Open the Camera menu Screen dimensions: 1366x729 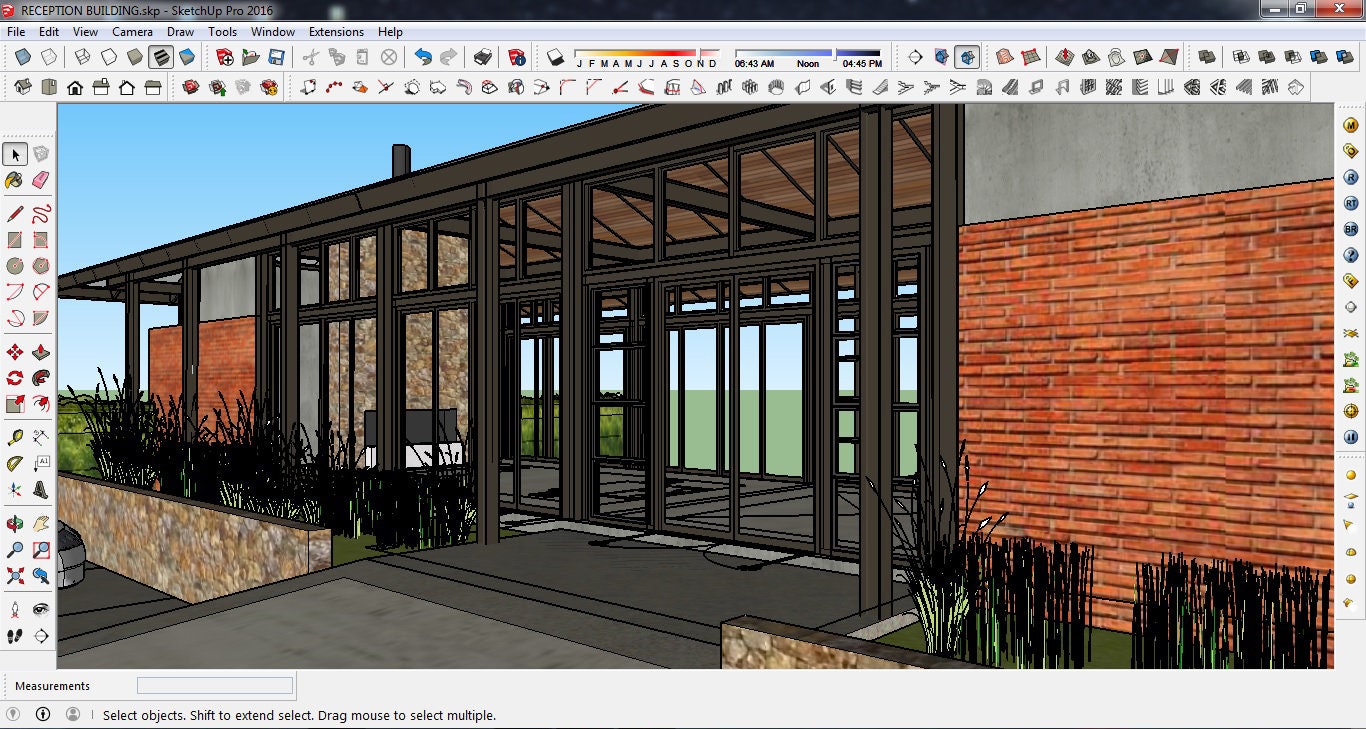pyautogui.click(x=132, y=31)
